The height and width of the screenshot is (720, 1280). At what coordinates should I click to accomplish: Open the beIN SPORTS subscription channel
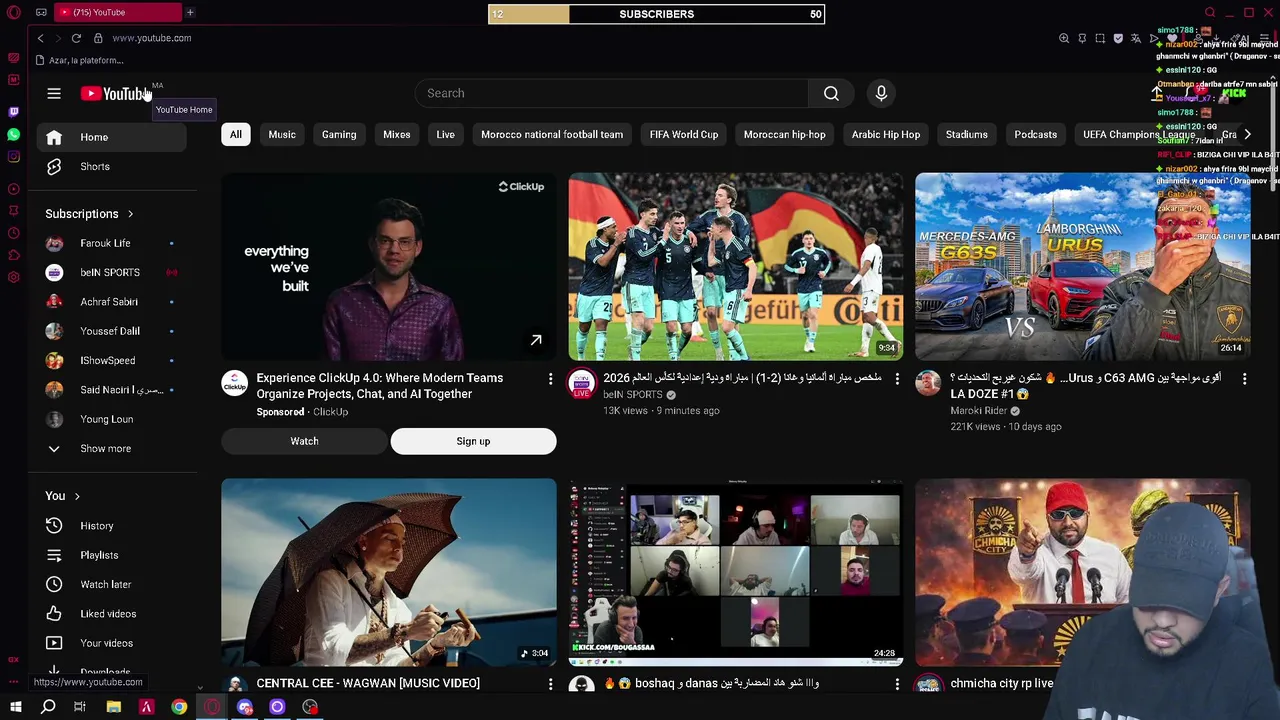pos(112,272)
